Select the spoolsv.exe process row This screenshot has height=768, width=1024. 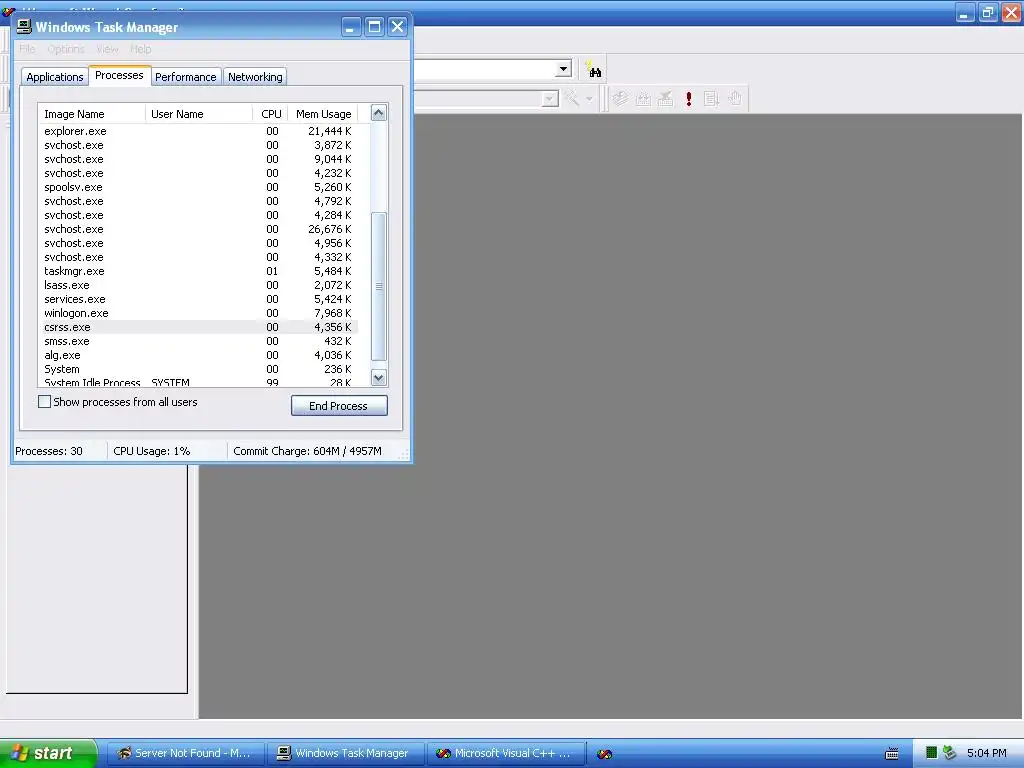click(198, 187)
